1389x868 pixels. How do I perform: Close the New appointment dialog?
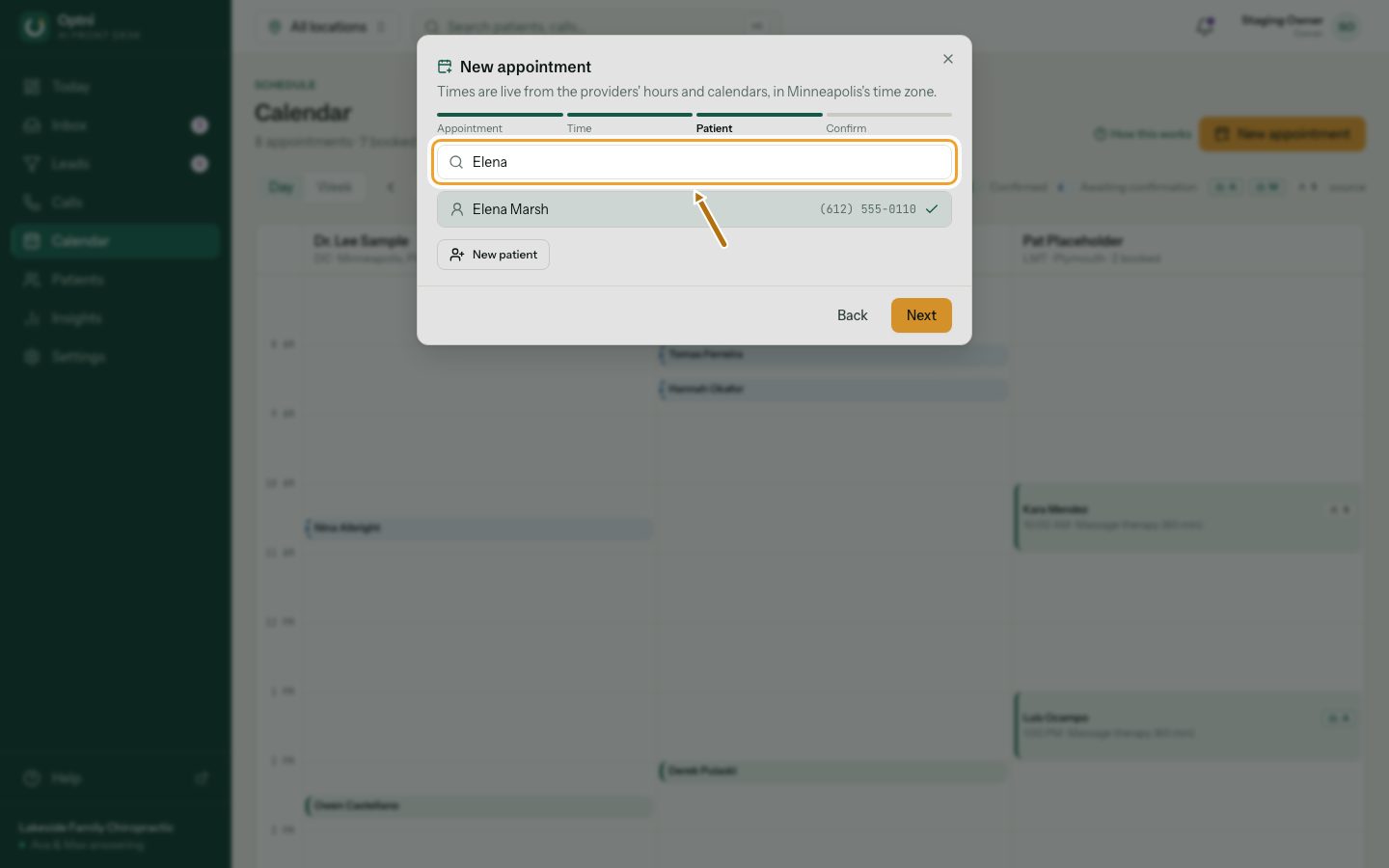pyautogui.click(x=948, y=59)
